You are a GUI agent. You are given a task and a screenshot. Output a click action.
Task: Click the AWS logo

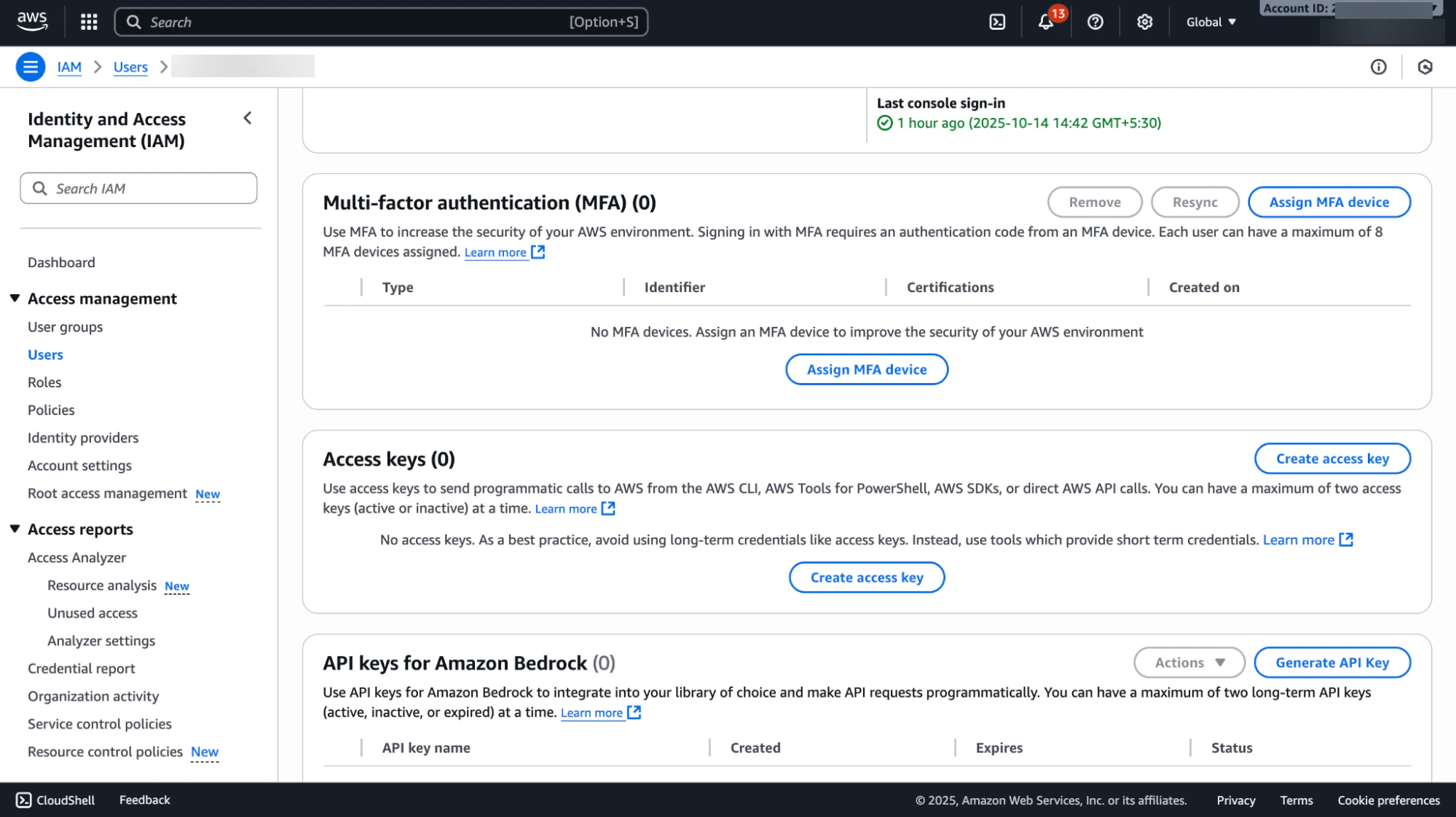pyautogui.click(x=32, y=22)
